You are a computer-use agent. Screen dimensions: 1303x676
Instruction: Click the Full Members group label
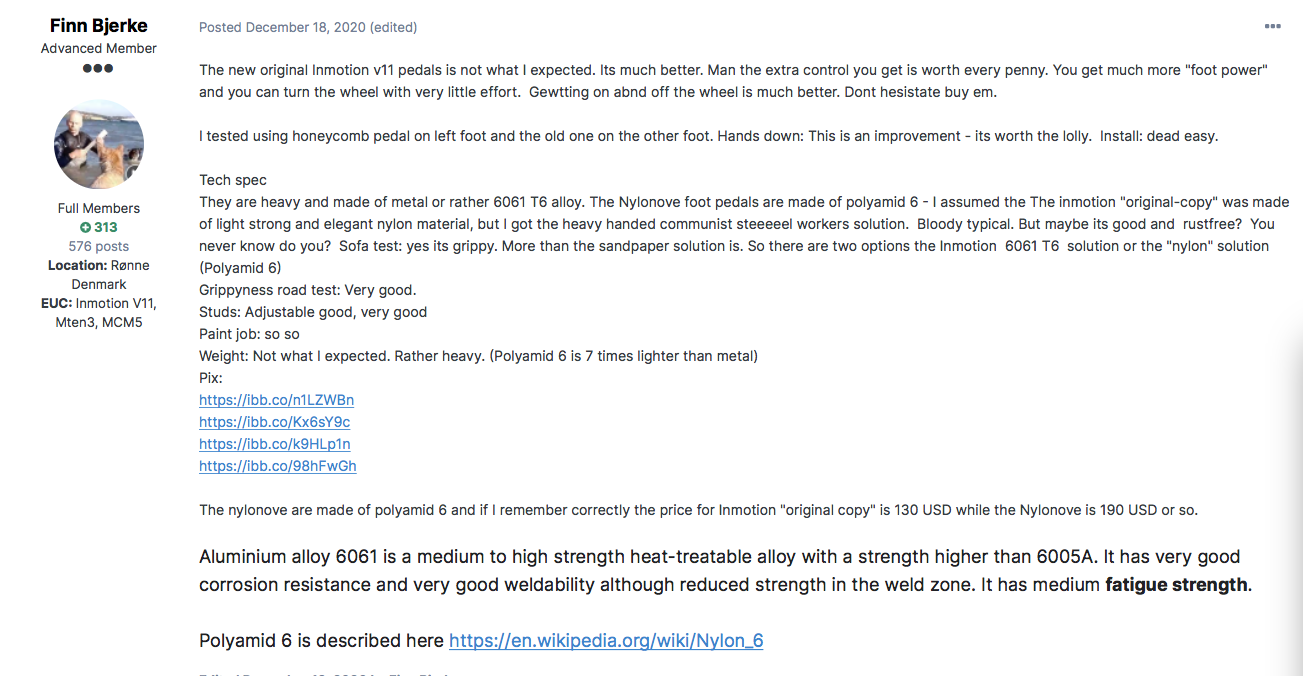coord(98,208)
